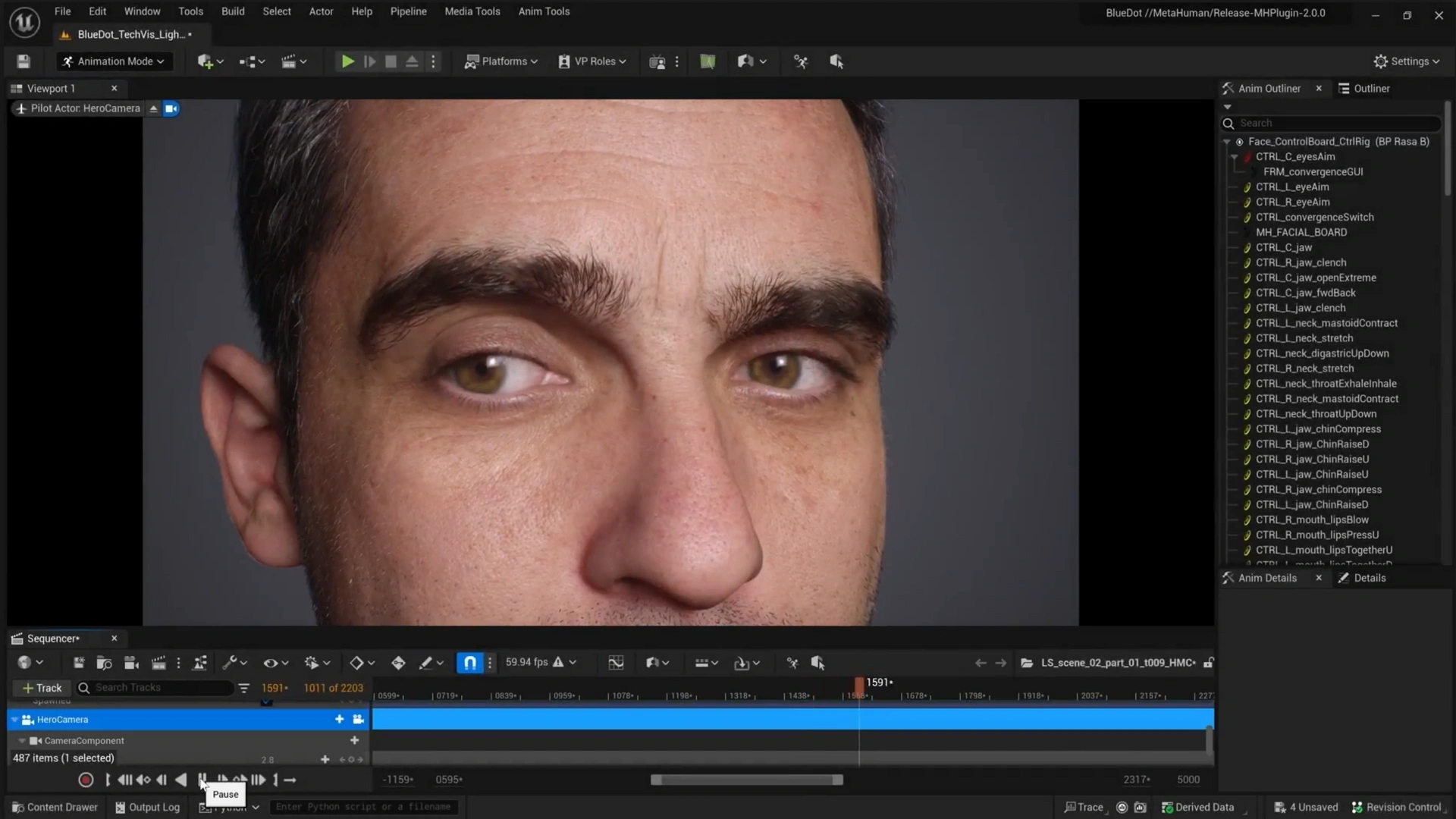The image size is (1456, 819).
Task: Toggle the Sequencer snapping magnet button
Action: [469, 663]
